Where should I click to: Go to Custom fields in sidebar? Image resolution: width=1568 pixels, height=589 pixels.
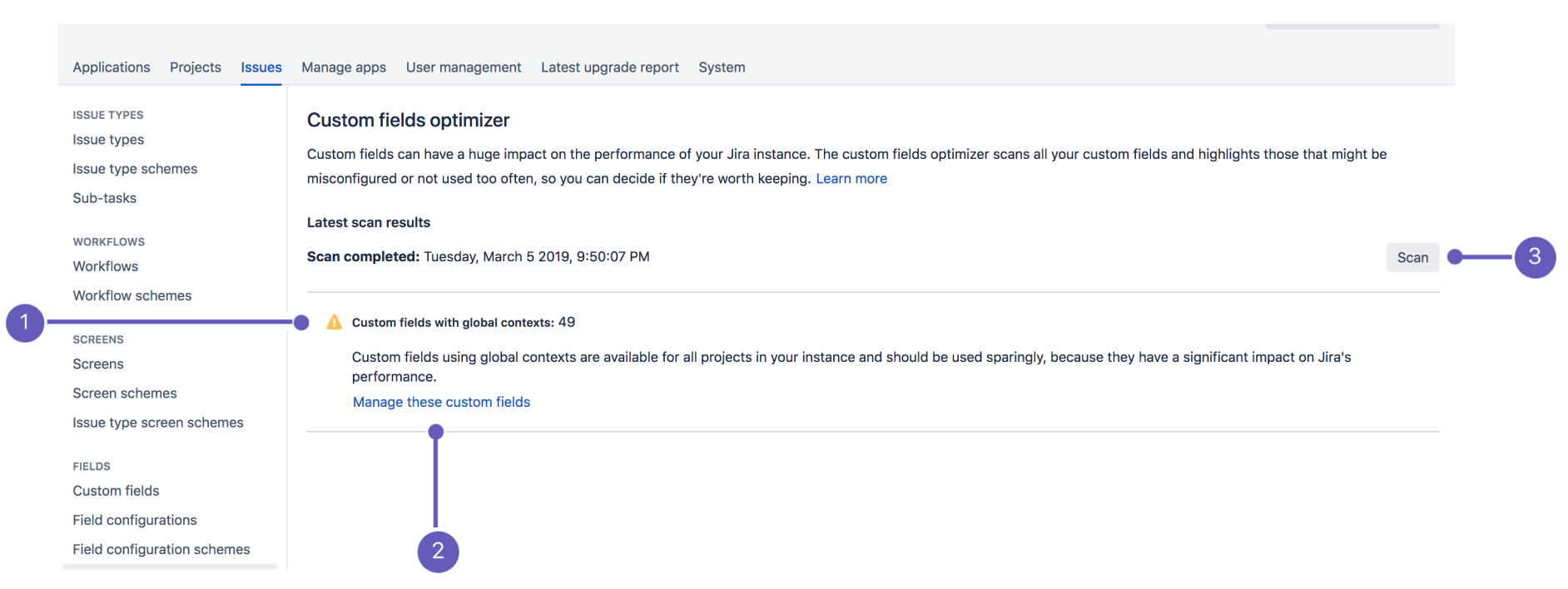pyautogui.click(x=116, y=491)
